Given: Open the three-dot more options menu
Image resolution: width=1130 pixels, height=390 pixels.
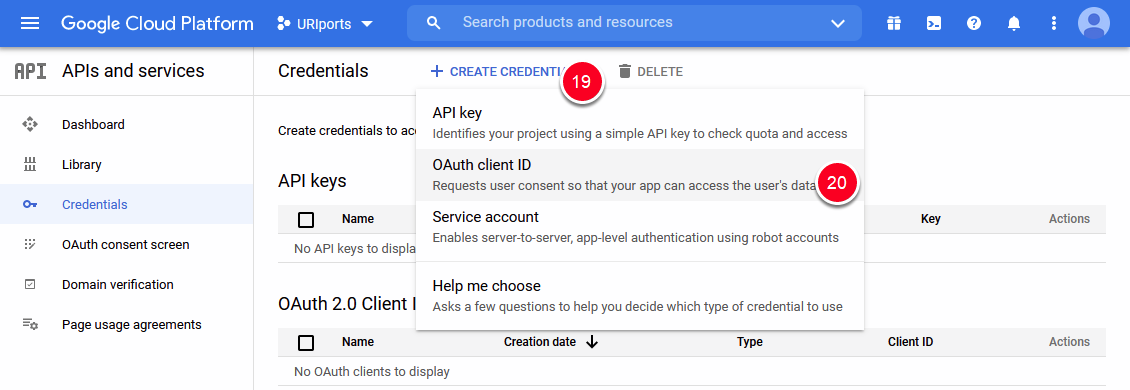Looking at the screenshot, I should pyautogui.click(x=1054, y=23).
